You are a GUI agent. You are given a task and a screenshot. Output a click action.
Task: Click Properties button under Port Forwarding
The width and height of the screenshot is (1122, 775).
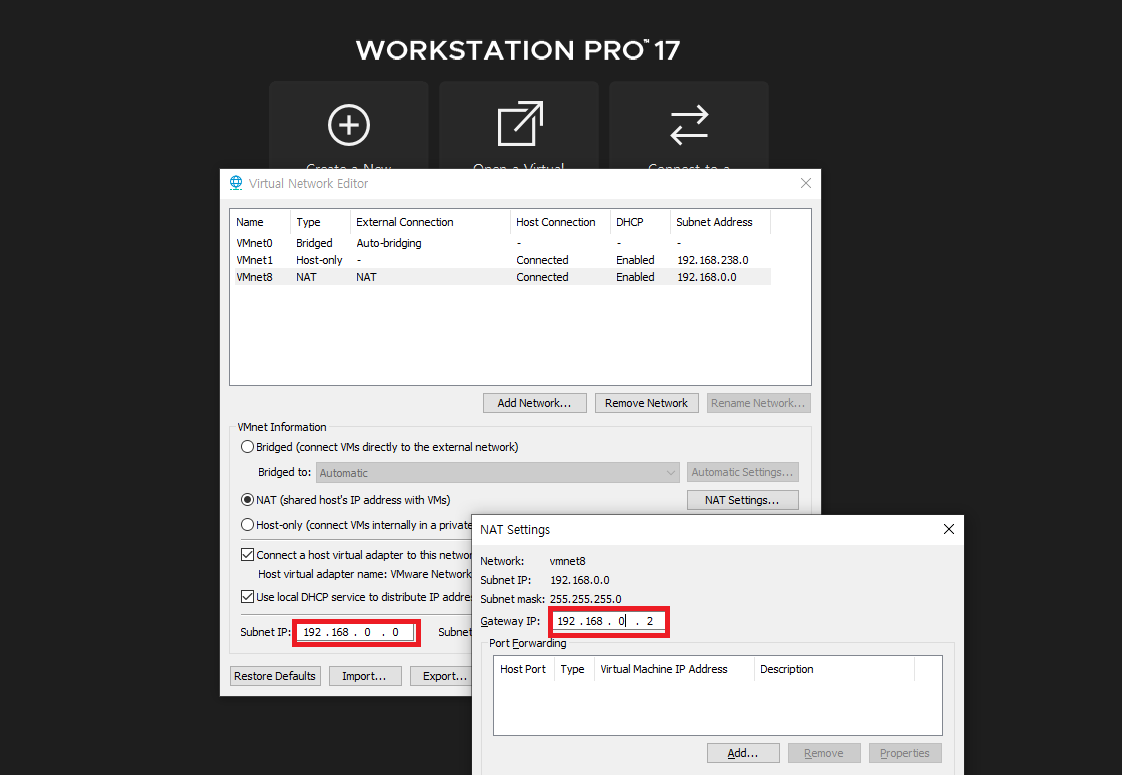[904, 753]
